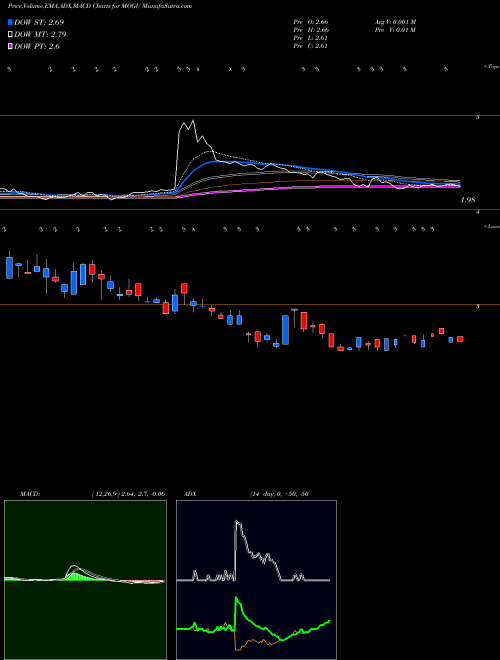The width and height of the screenshot is (500, 660).
Task: Click the Pre O: 2.66 value
Action: pyautogui.click(x=311, y=22)
